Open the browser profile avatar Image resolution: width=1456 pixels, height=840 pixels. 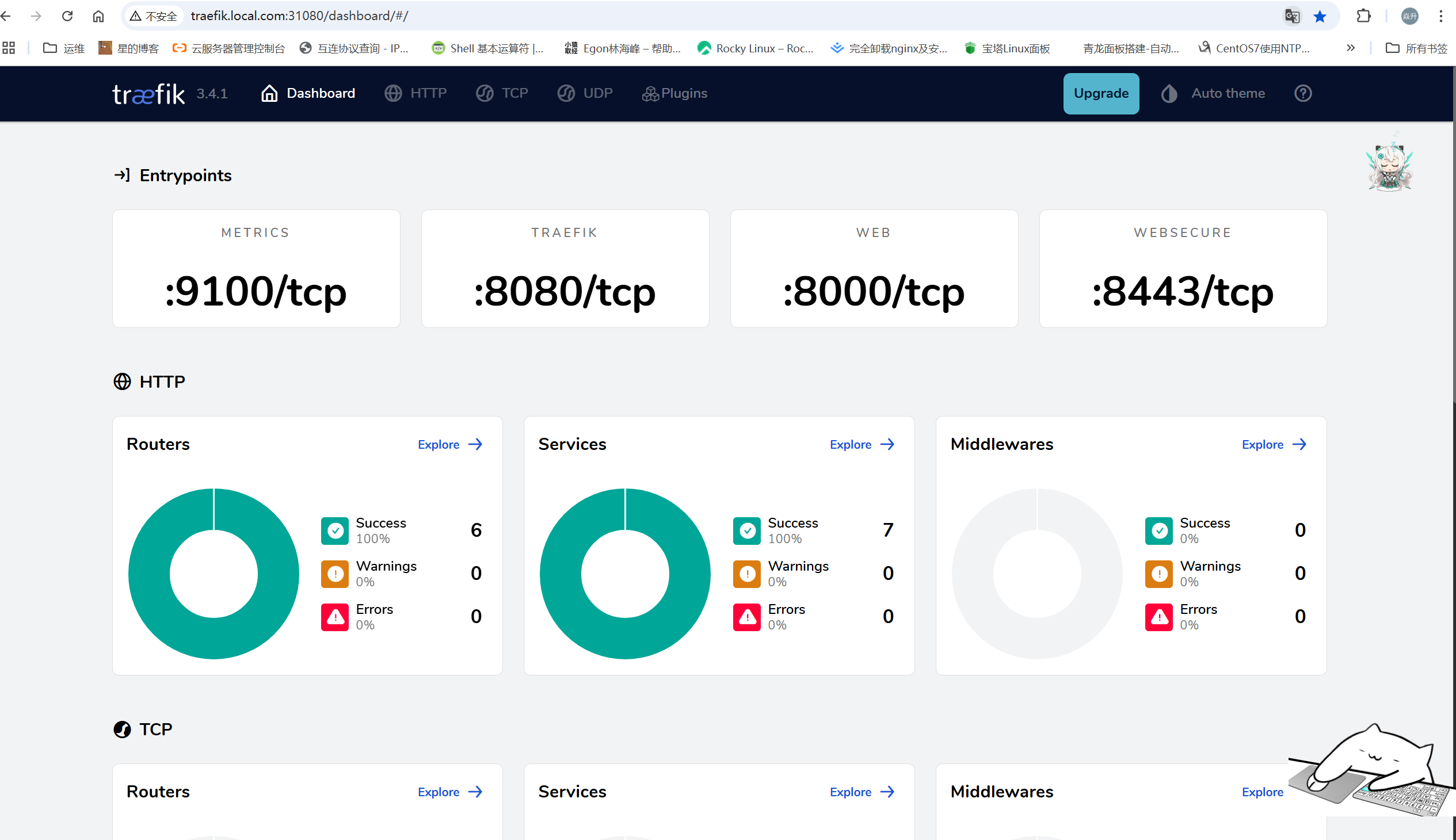tap(1409, 16)
